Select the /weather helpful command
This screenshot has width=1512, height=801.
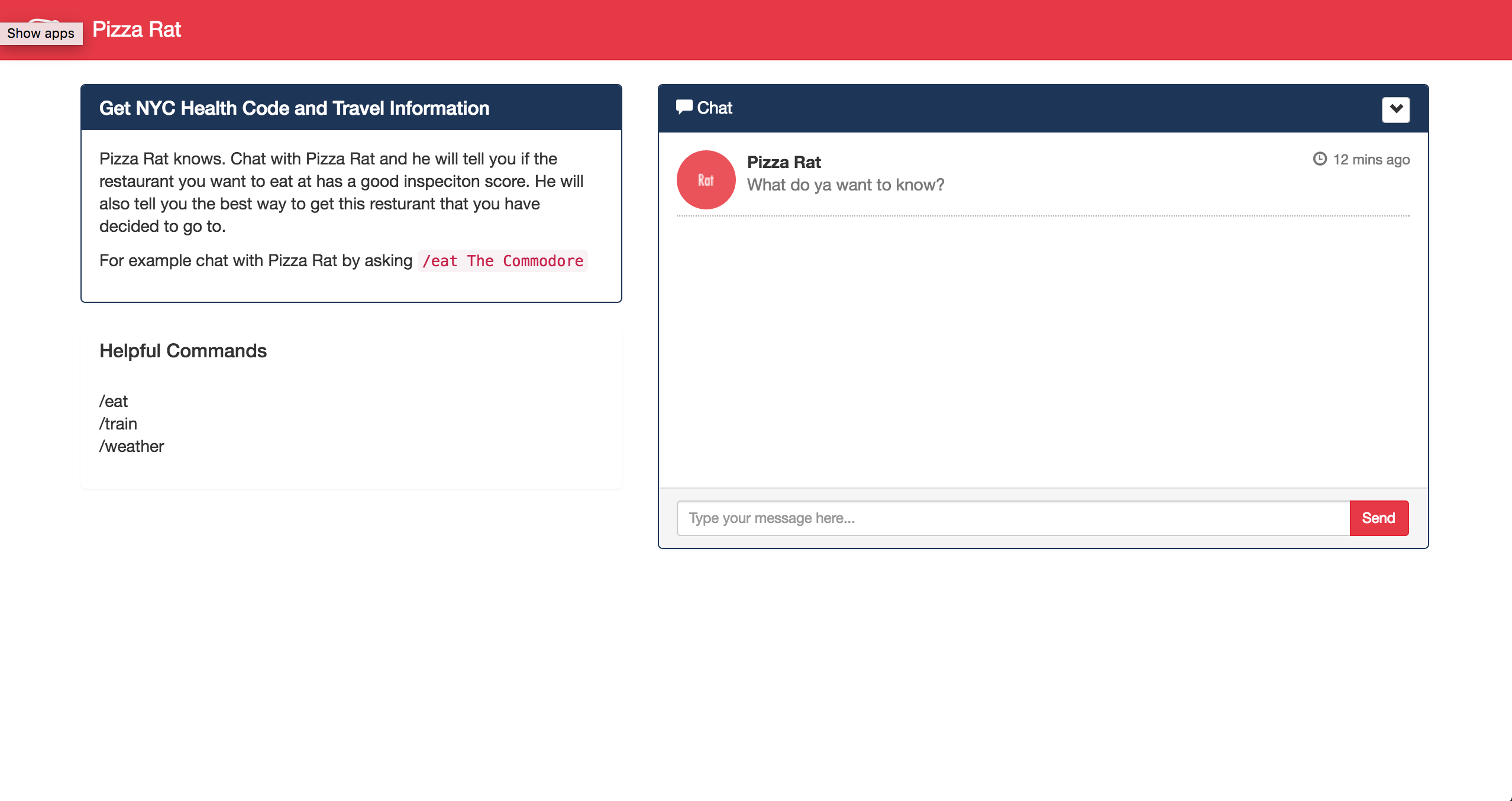coord(131,446)
